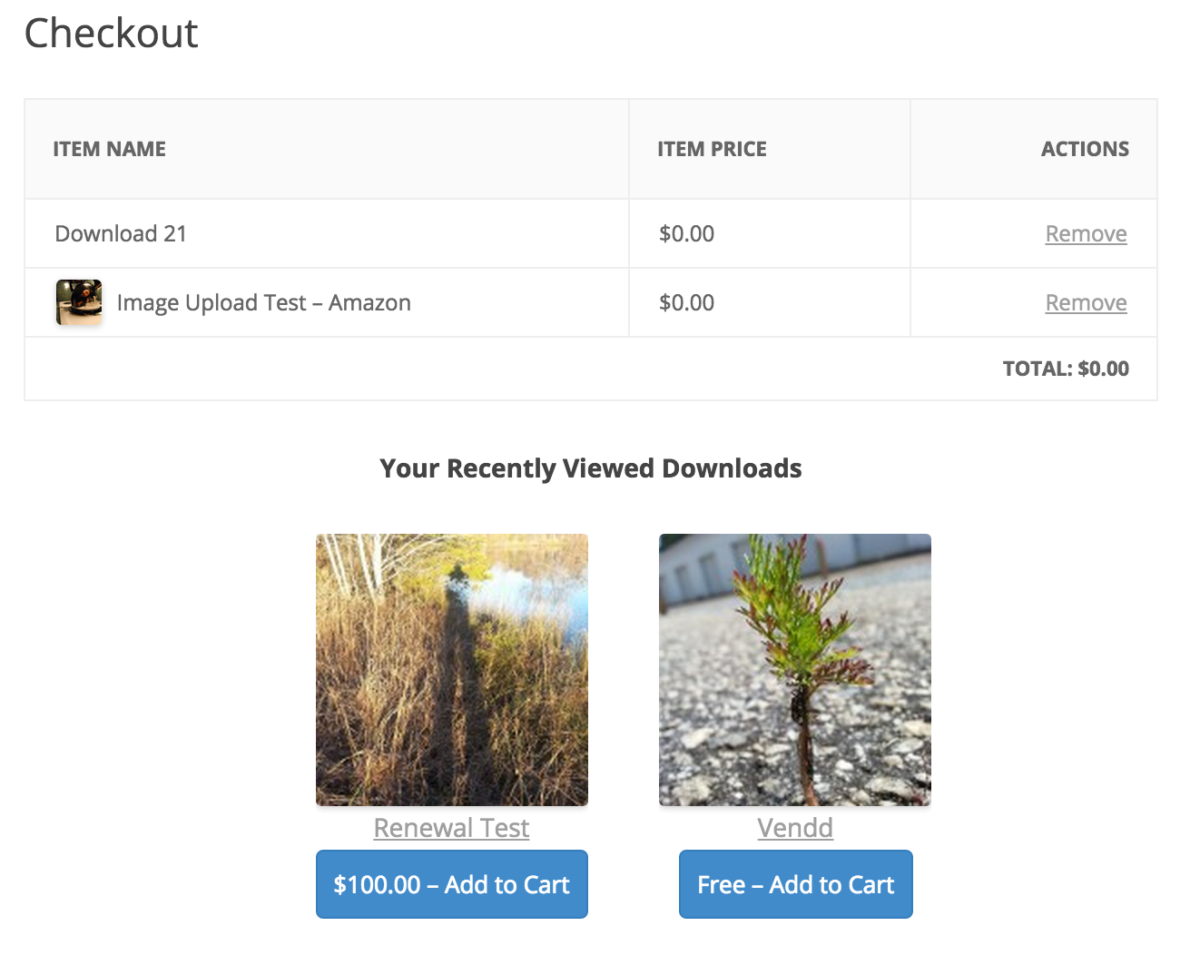
Task: Click the Your Recently Viewed Downloads heading
Action: coord(590,467)
